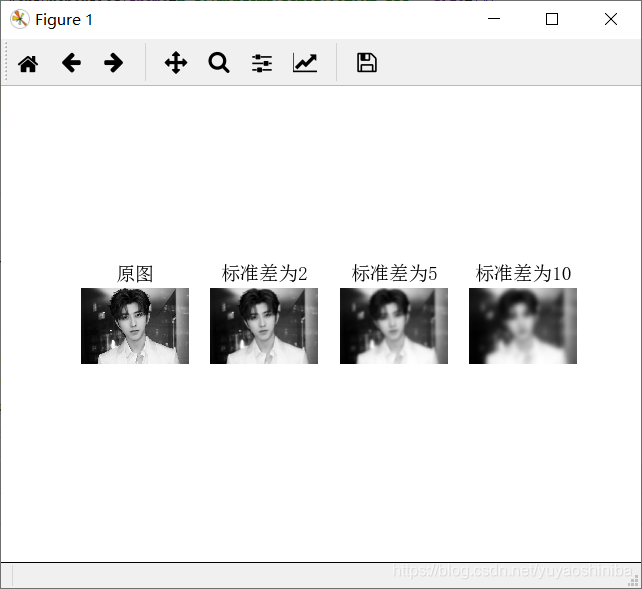Open the Configure subplots sliders
The width and height of the screenshot is (642, 589).
coord(262,63)
